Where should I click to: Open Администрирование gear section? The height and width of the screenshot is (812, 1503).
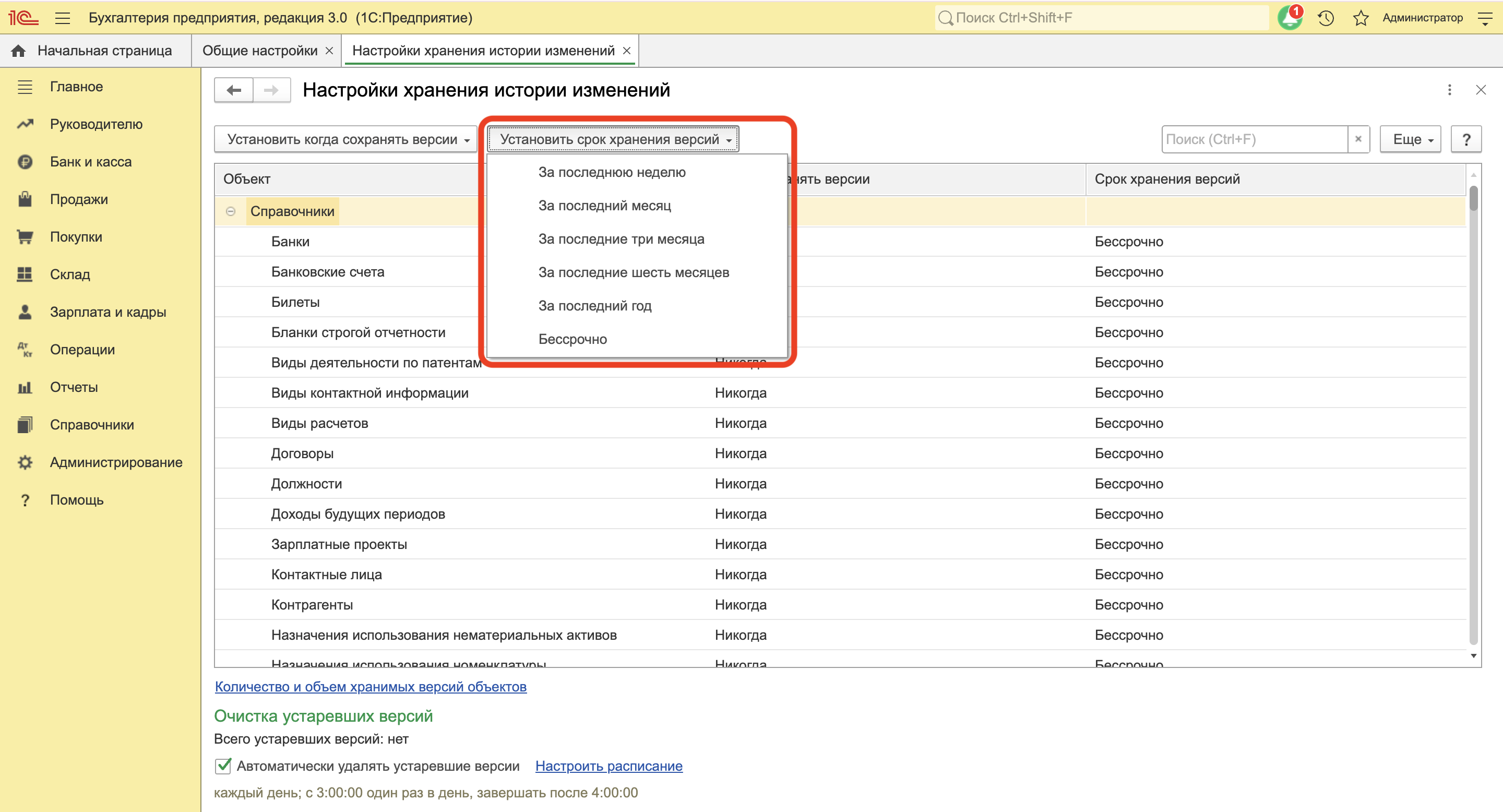115,462
